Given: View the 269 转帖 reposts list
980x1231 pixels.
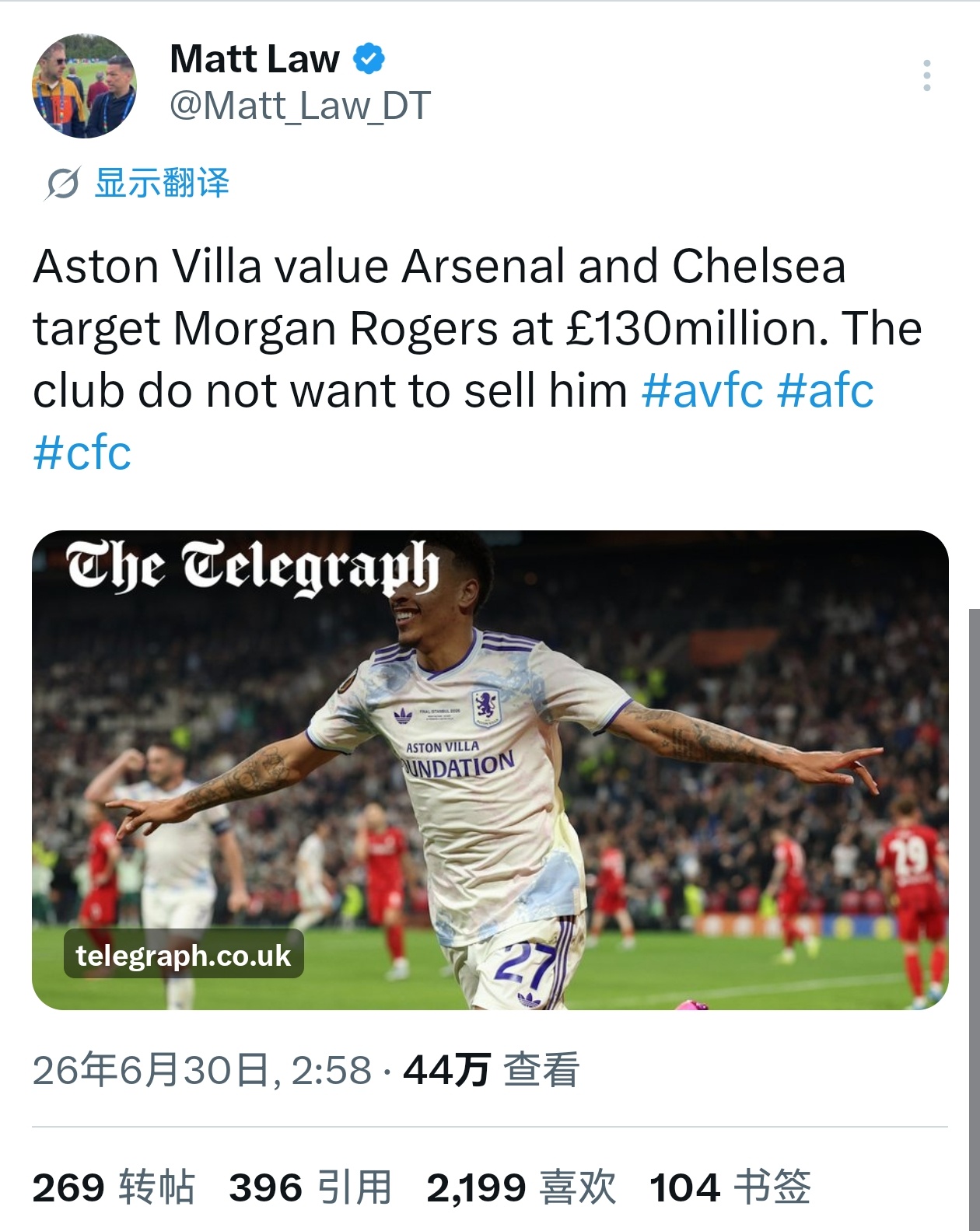Looking at the screenshot, I should 114,1187.
